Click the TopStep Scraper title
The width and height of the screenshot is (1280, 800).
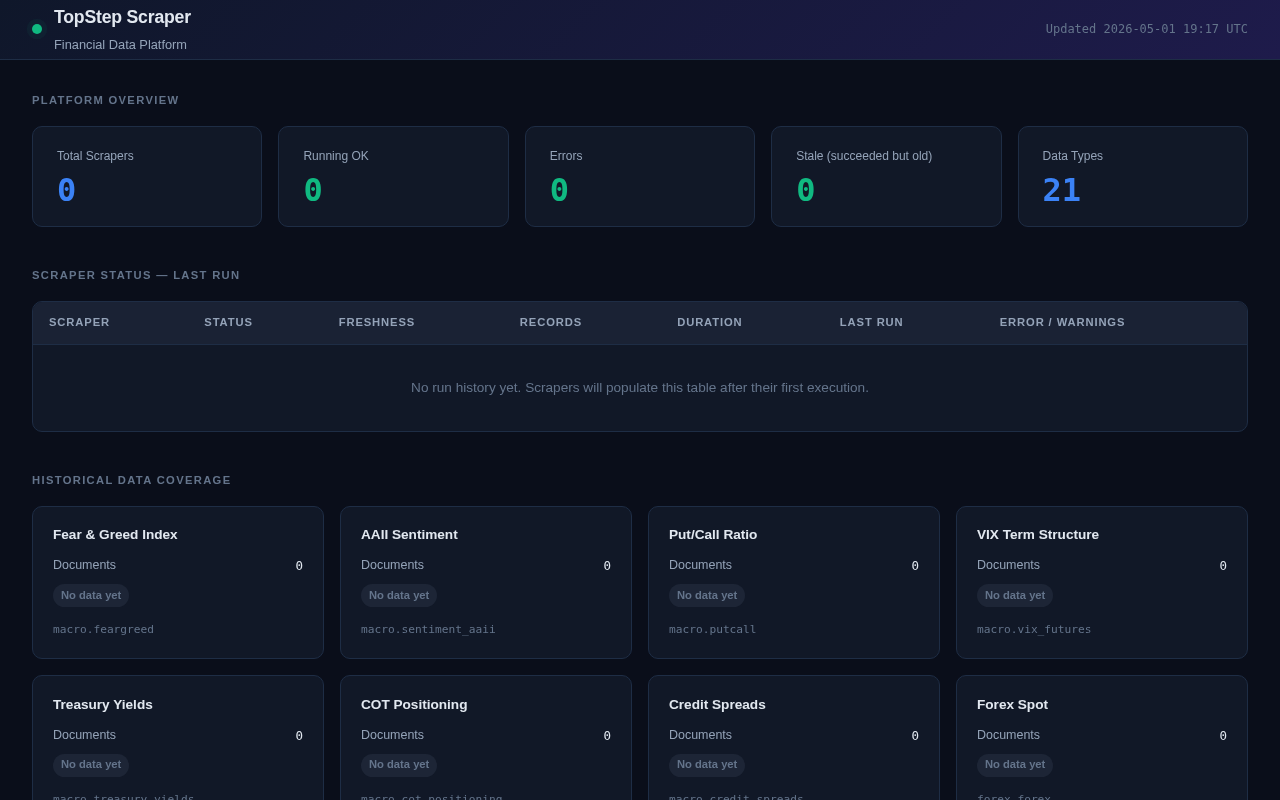pos(122,17)
